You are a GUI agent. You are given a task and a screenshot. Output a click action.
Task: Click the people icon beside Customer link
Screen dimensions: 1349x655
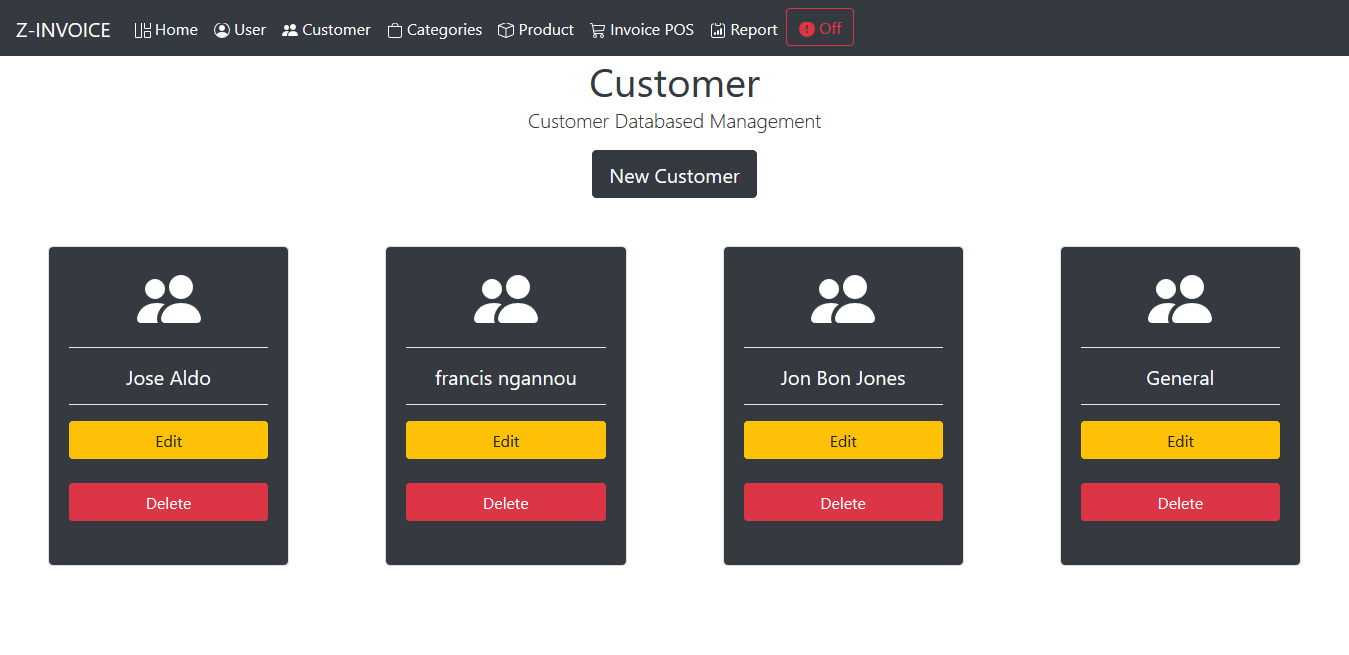[x=290, y=30]
